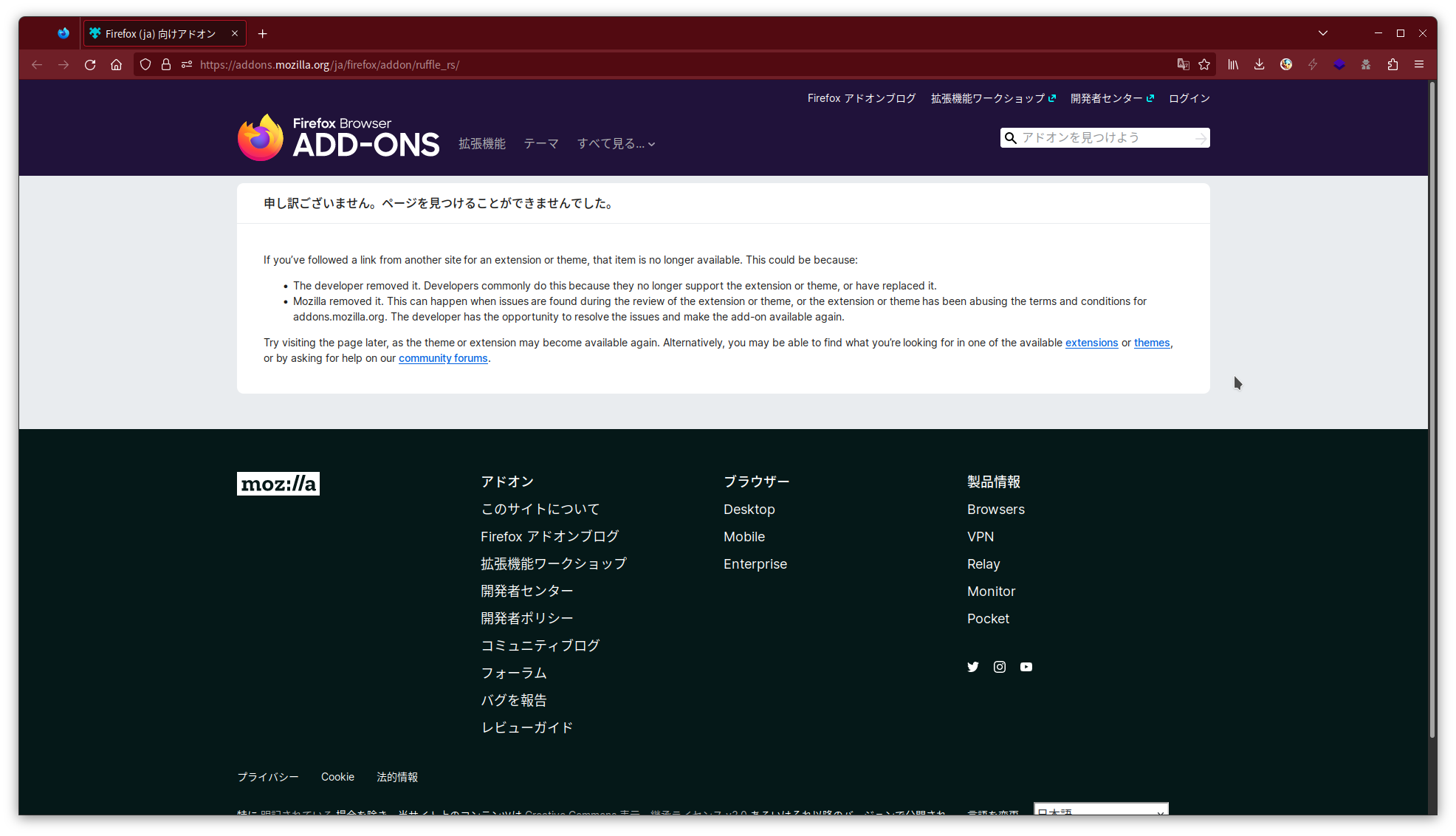This screenshot has height=836, width=1456.
Task: Open the extensions puzzle-piece menu
Action: (1393, 64)
